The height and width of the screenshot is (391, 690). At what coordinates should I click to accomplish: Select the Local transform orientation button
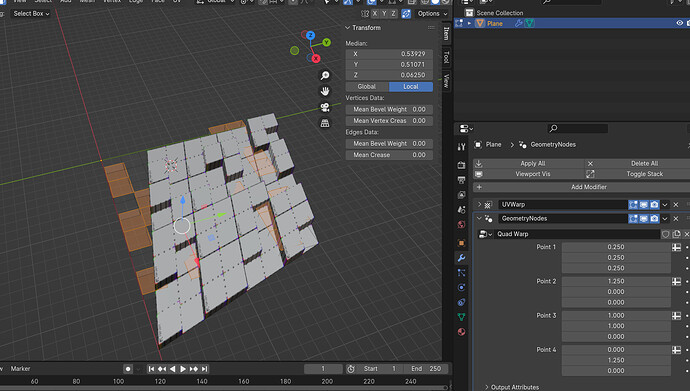pyautogui.click(x=411, y=87)
